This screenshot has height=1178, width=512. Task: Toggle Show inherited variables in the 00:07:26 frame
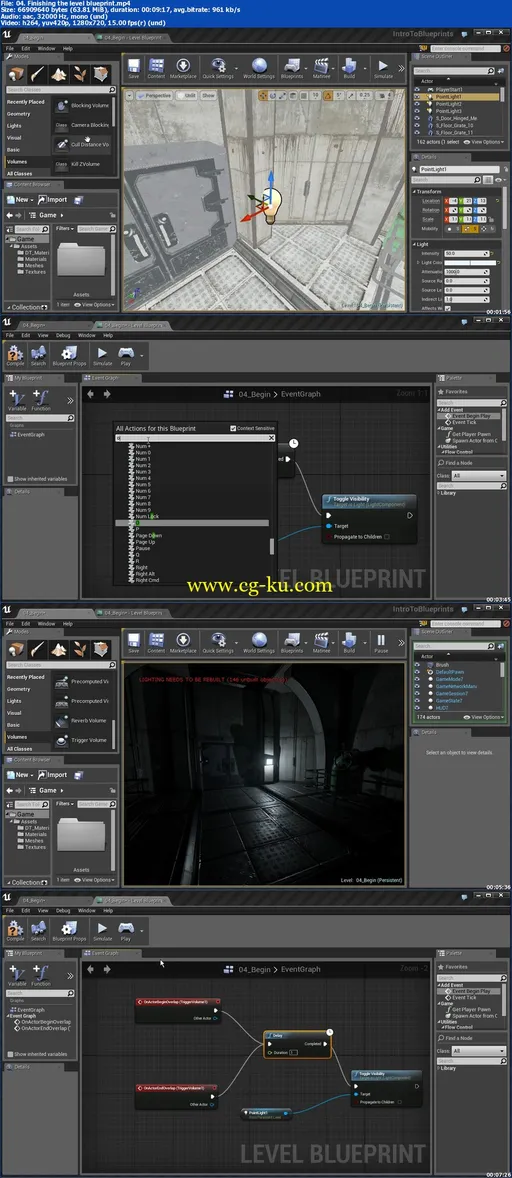click(x=10, y=1054)
